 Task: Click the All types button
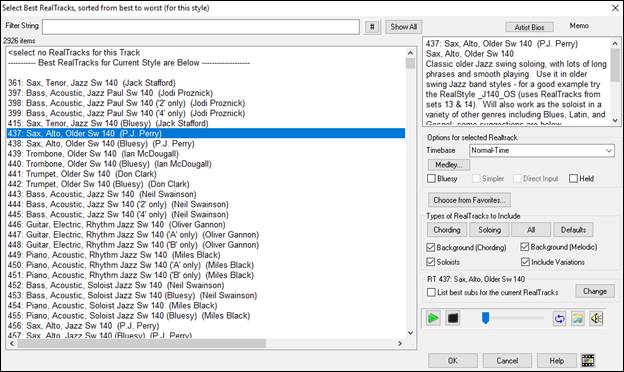pyautogui.click(x=531, y=230)
